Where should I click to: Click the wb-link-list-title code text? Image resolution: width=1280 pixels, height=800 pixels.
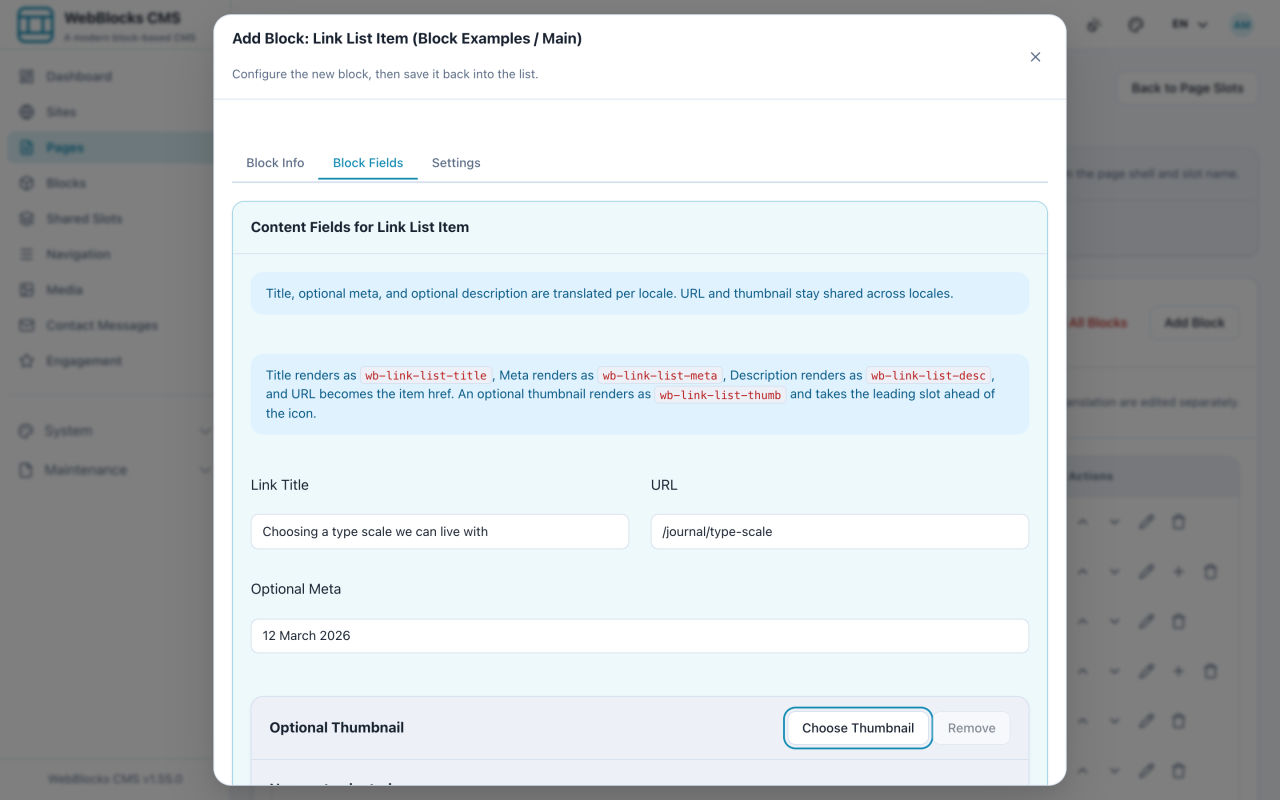pos(426,376)
